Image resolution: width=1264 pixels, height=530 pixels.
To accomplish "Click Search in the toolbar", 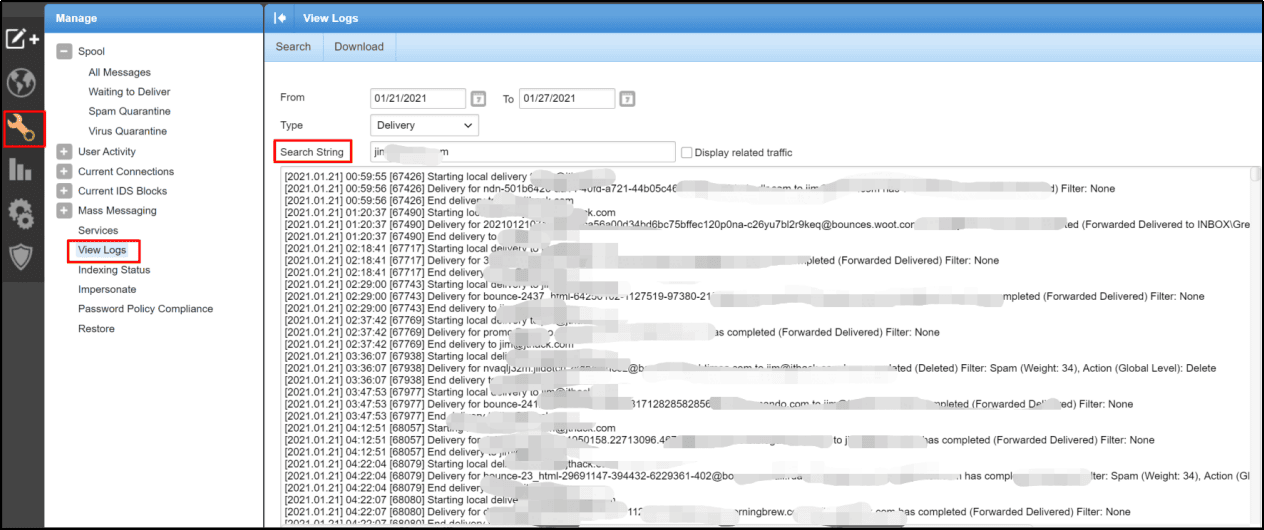I will tap(293, 47).
